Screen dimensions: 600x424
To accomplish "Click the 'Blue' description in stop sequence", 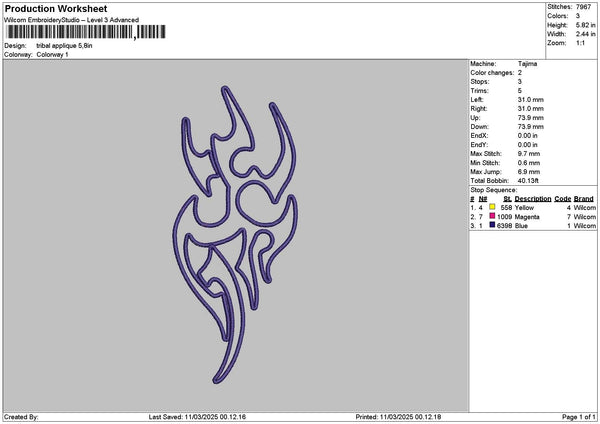I will click(x=521, y=226).
